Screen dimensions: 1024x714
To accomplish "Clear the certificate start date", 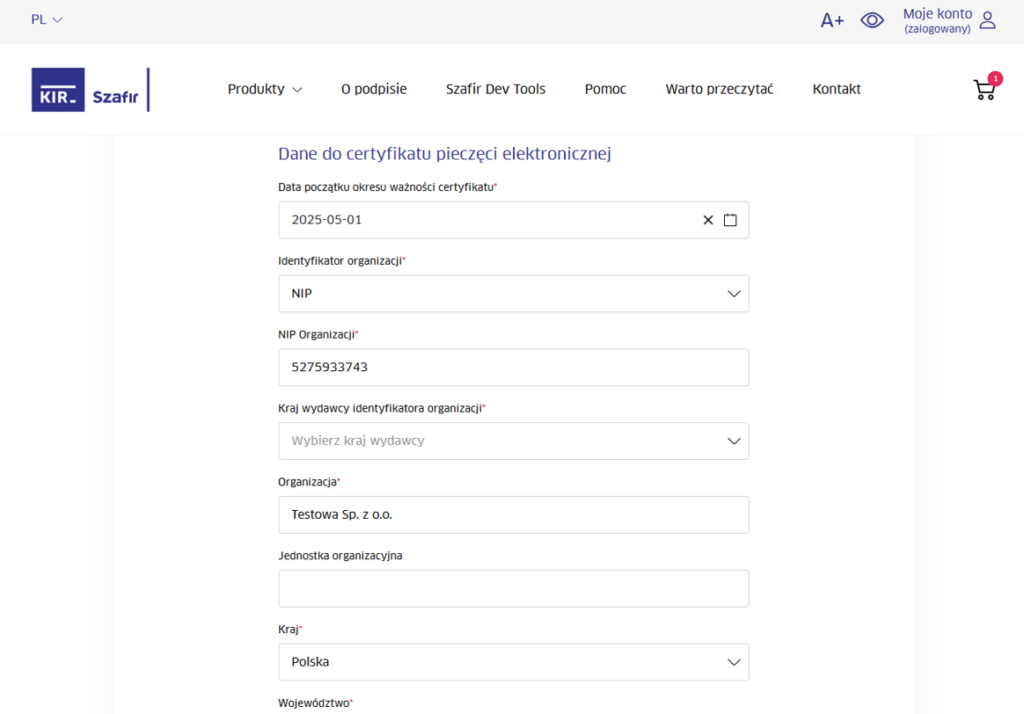I will [708, 220].
